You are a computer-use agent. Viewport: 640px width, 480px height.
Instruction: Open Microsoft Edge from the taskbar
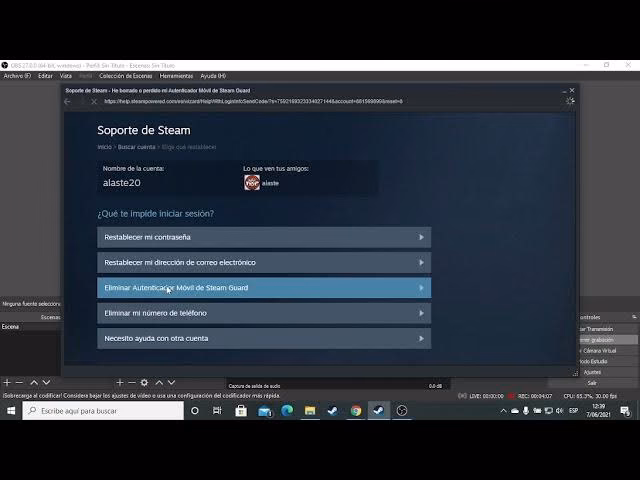tap(287, 411)
